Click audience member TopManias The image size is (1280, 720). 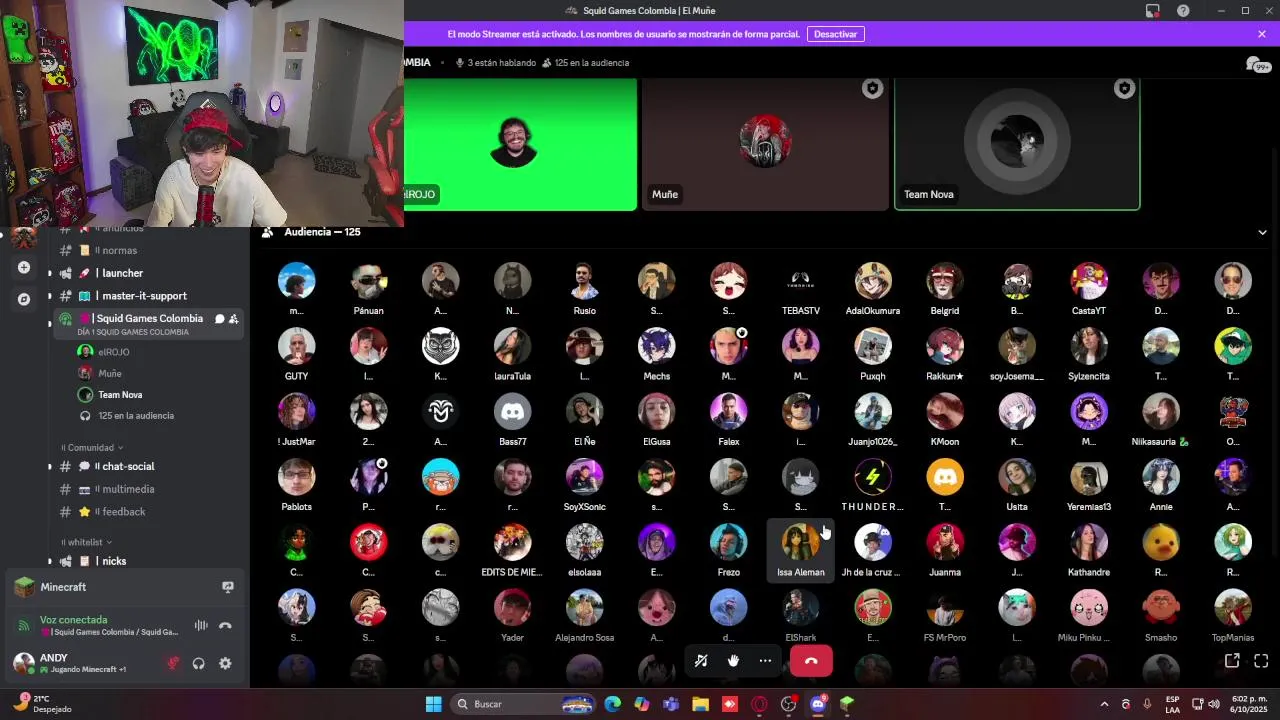[1233, 616]
